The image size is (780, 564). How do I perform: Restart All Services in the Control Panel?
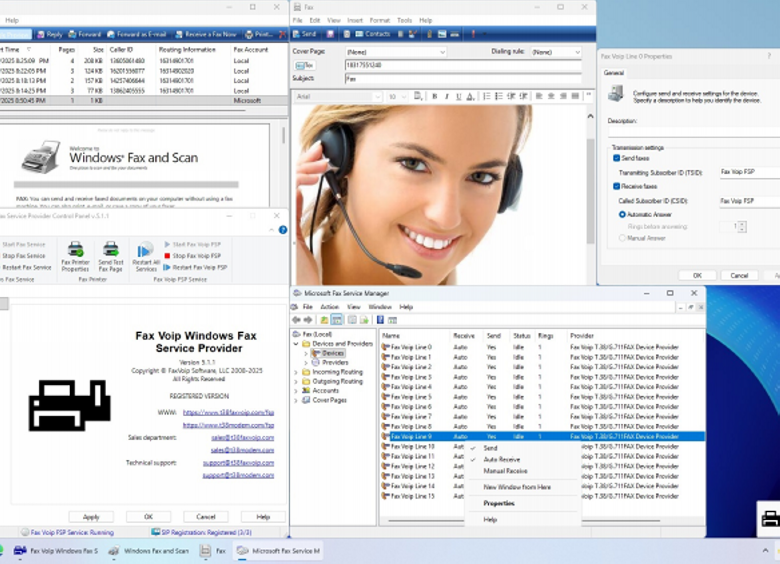pyautogui.click(x=146, y=256)
